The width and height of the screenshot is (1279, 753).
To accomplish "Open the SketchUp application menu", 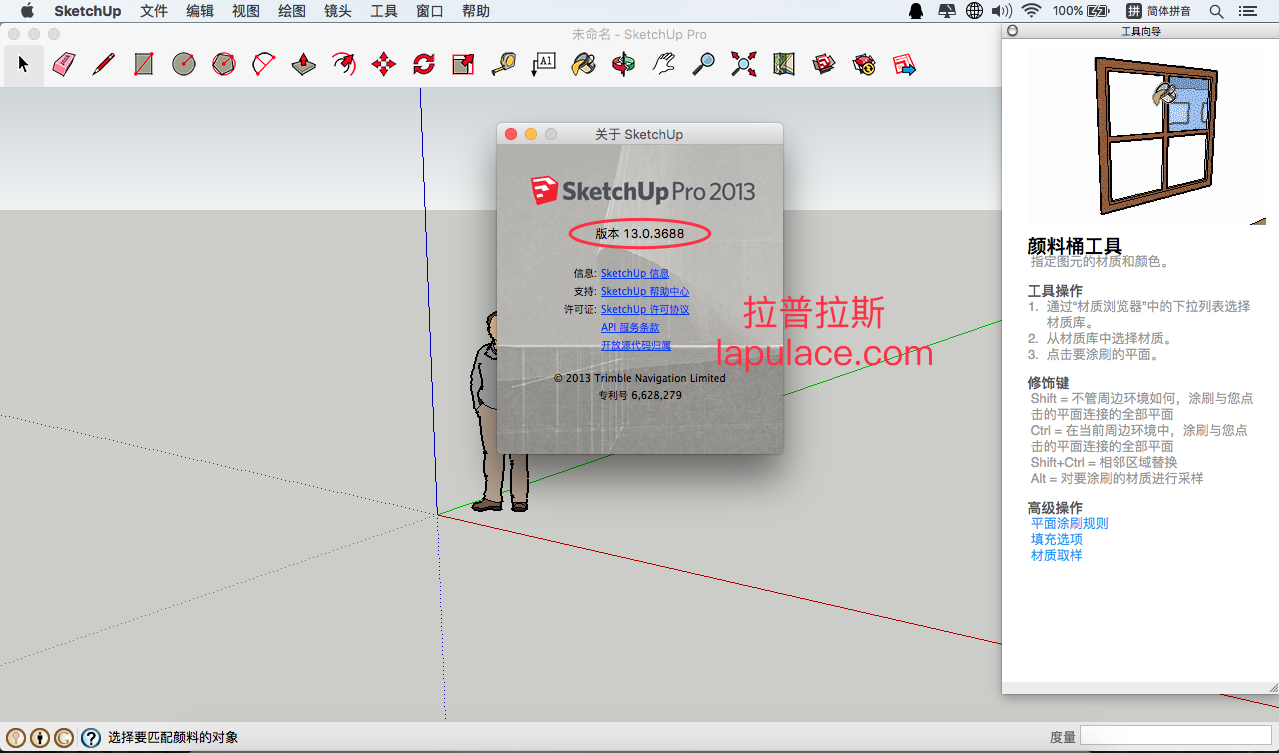I will (x=88, y=11).
